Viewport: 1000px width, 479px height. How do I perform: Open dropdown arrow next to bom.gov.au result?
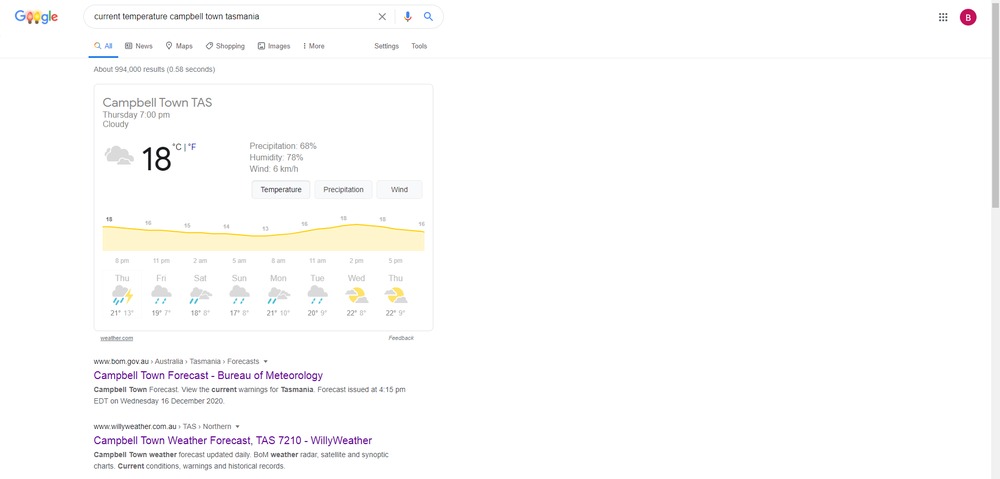click(x=266, y=361)
